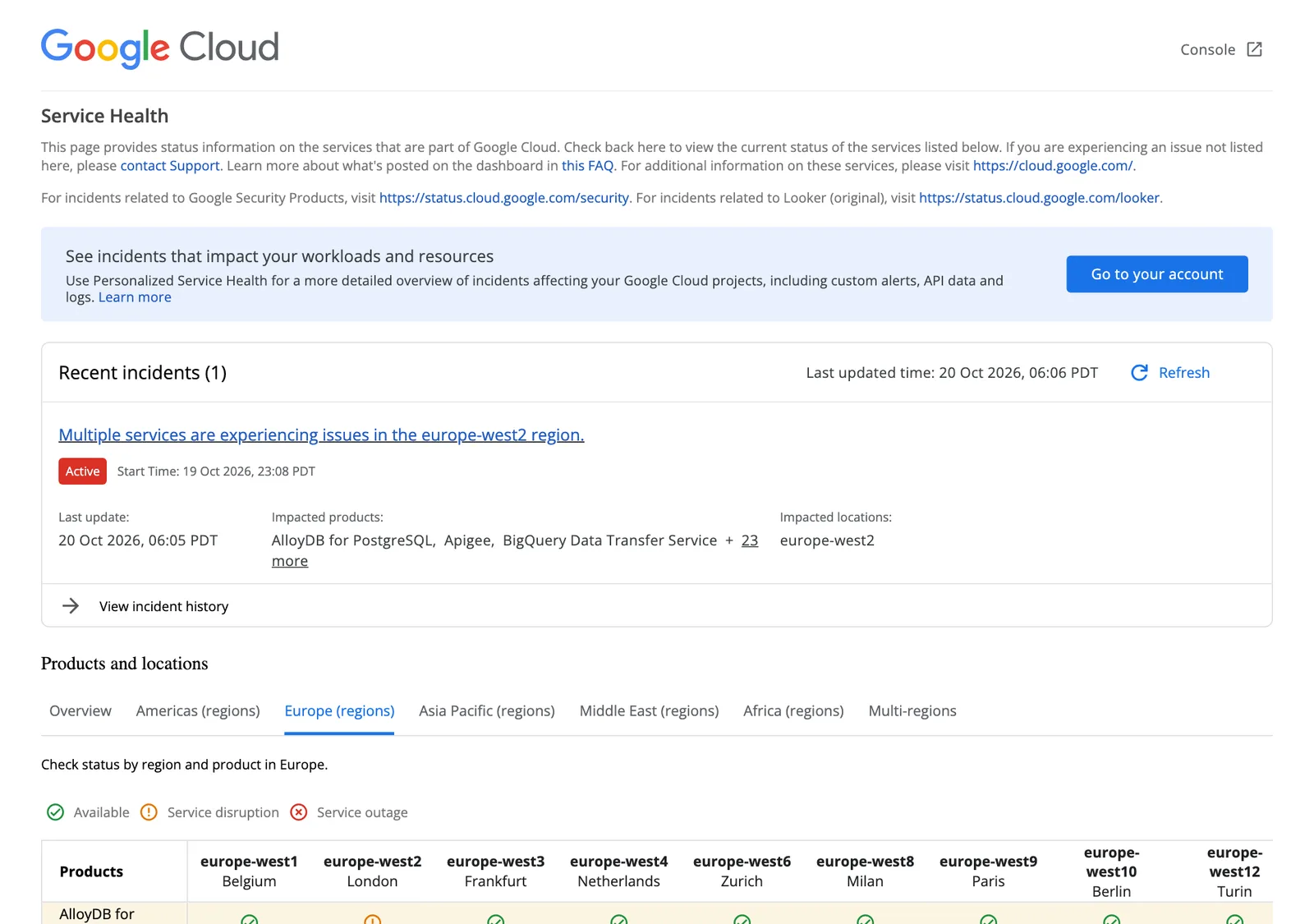Open the https://cloud.google.com/ link

1053,166
